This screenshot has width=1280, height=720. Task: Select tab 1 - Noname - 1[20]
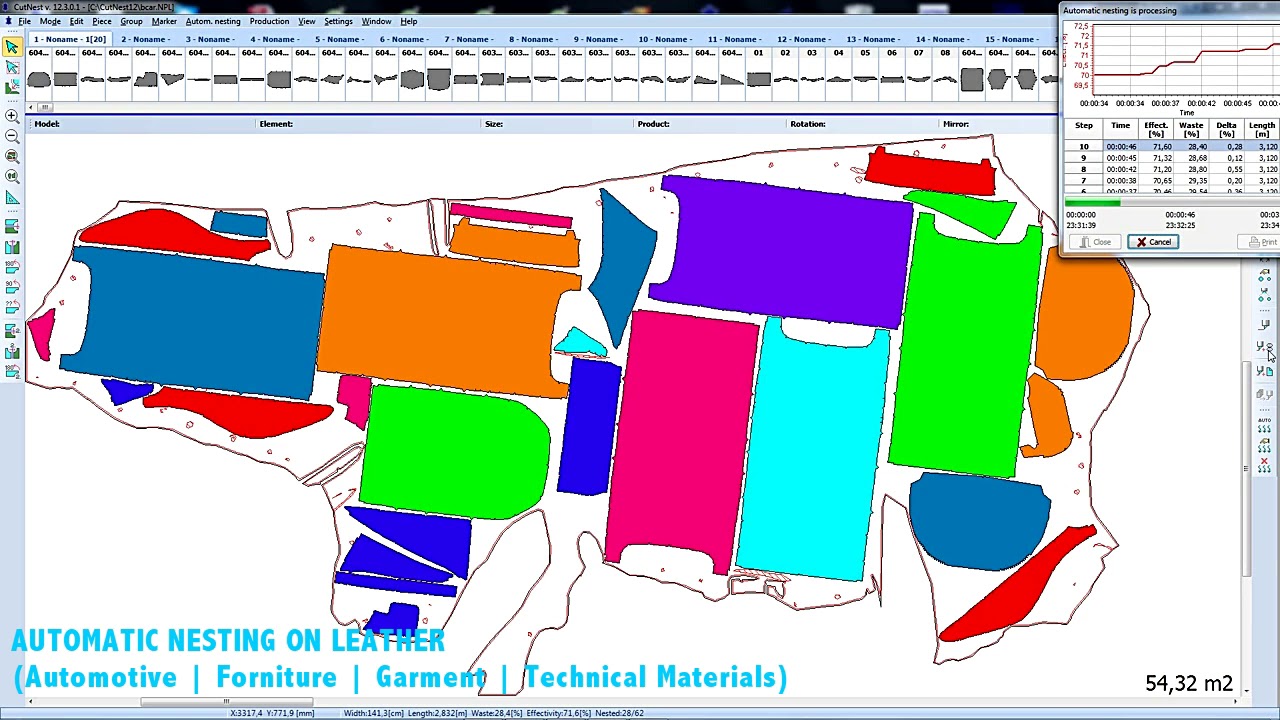point(69,39)
